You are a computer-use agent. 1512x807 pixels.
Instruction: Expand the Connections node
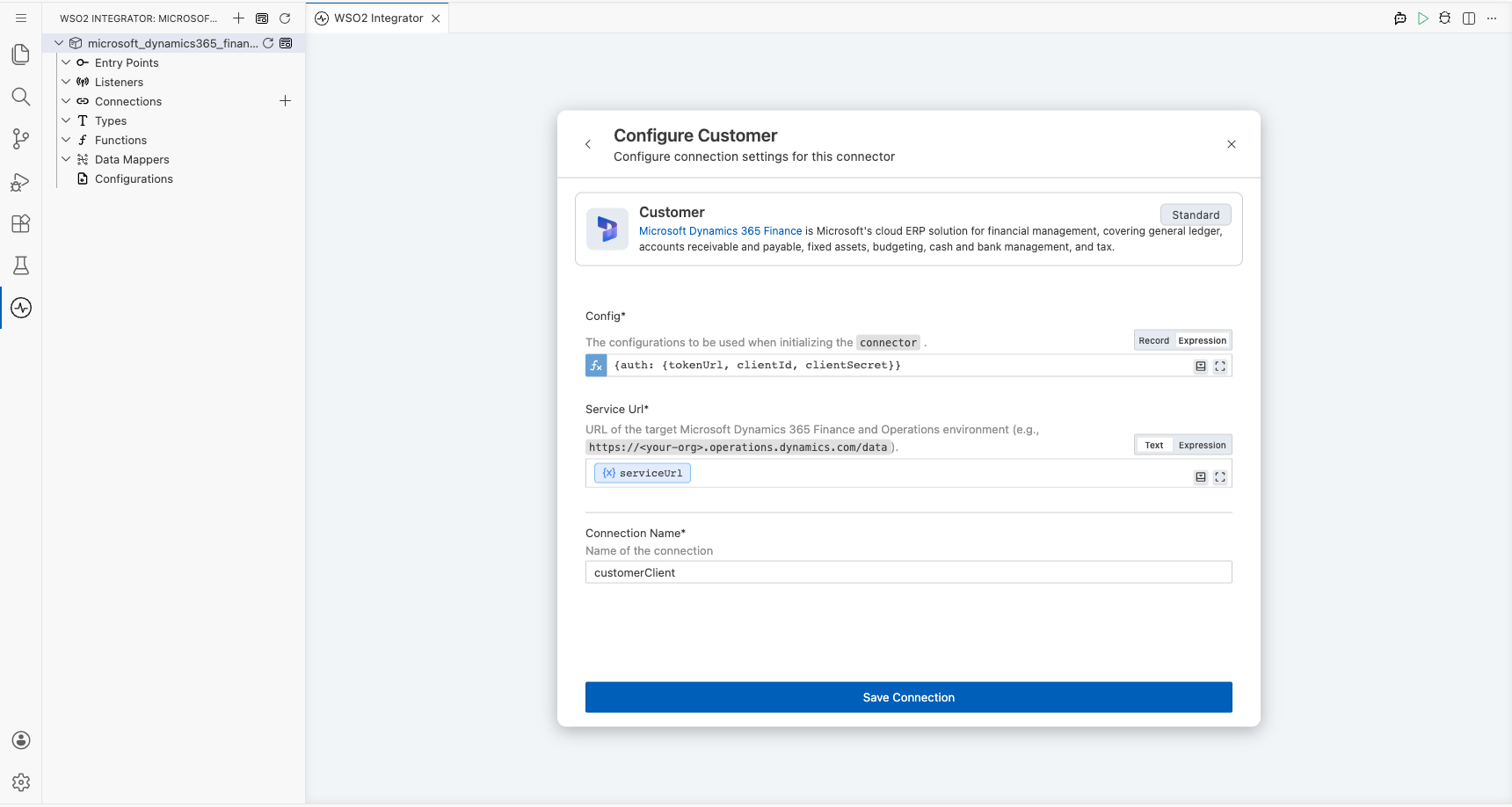[66, 101]
